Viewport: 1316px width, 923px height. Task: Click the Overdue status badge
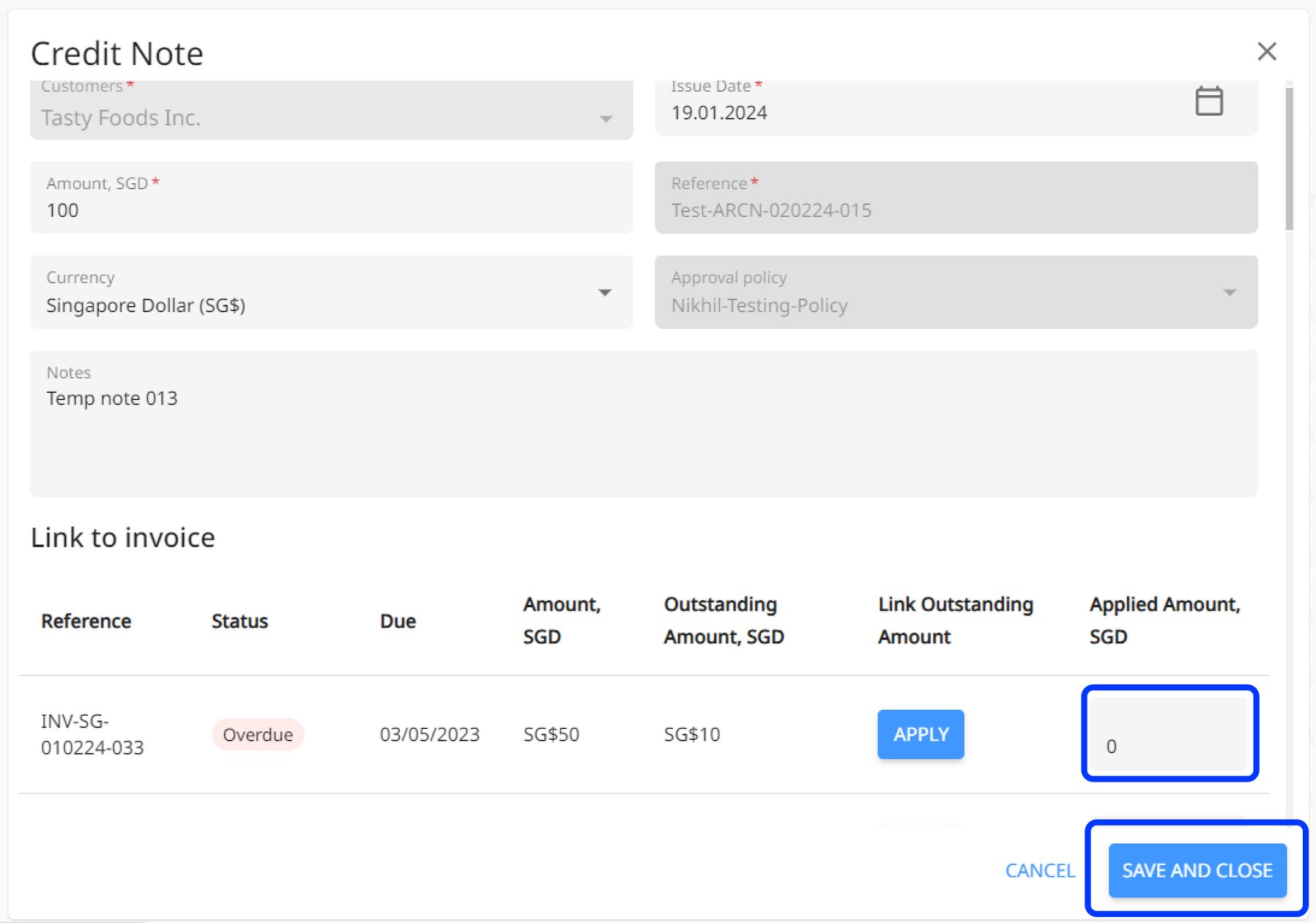click(x=258, y=734)
